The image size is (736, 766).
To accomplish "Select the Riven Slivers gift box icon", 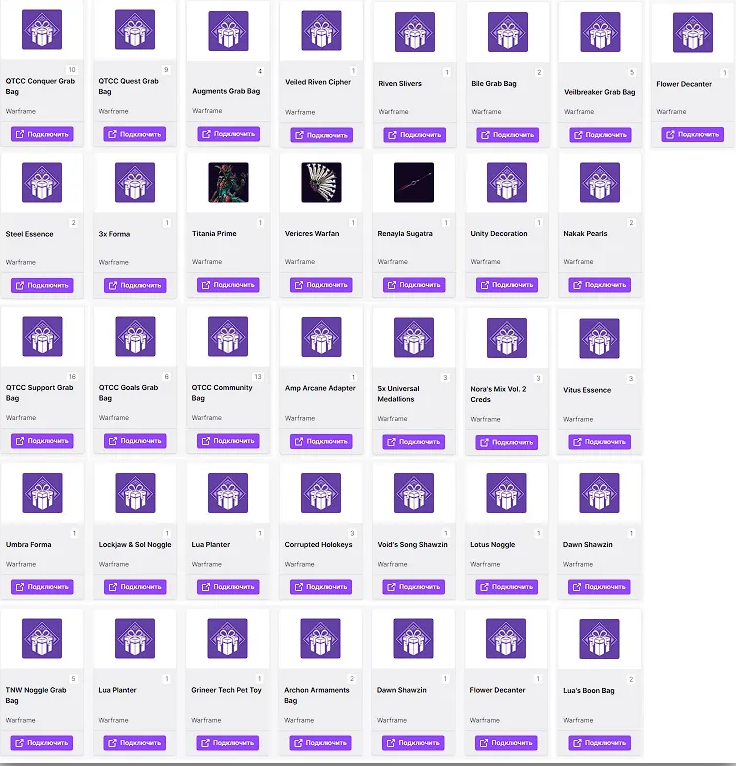I will coord(414,32).
